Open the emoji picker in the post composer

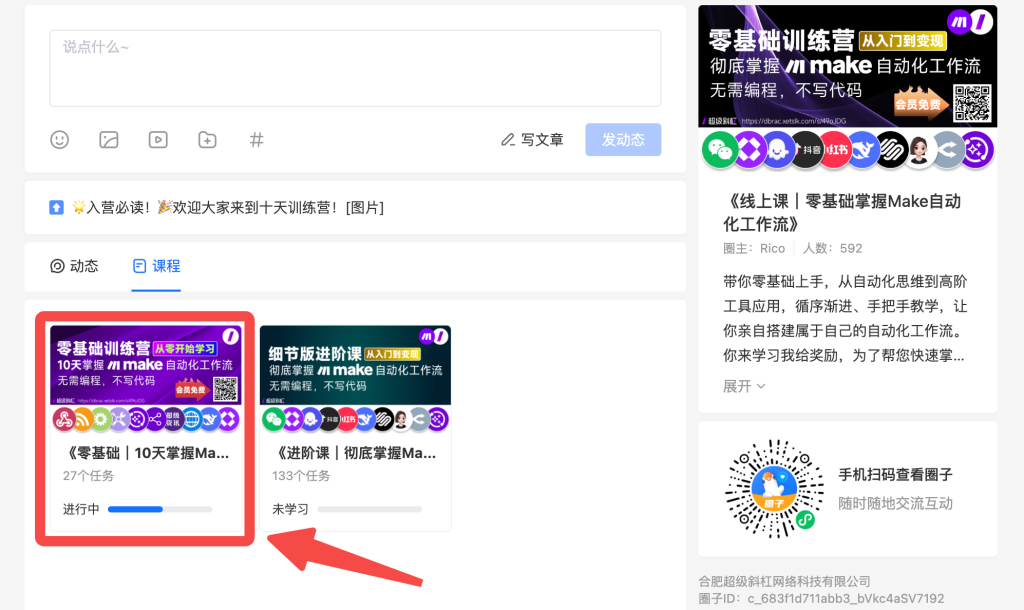click(x=59, y=140)
